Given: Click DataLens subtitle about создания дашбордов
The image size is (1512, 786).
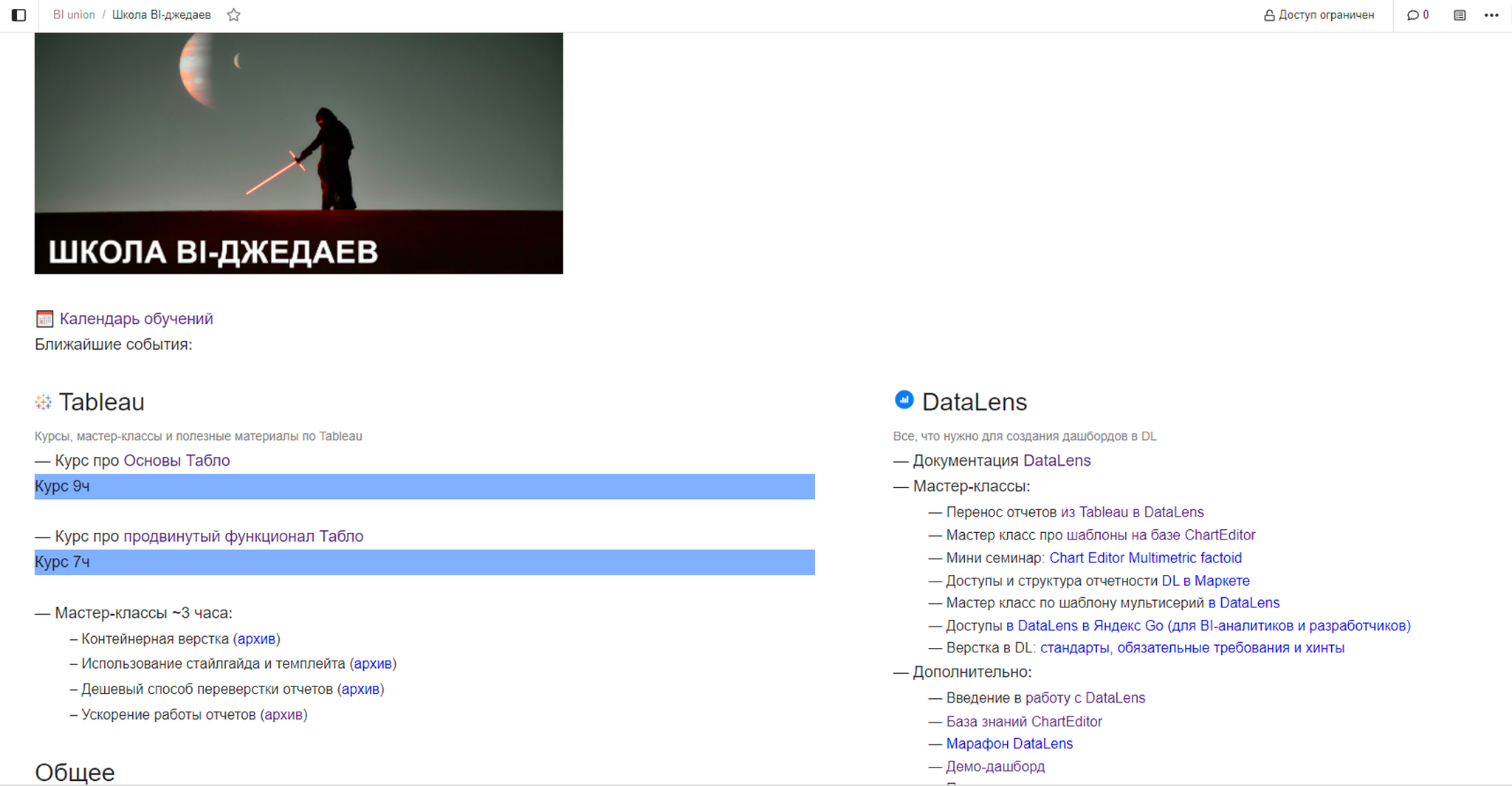Looking at the screenshot, I should pyautogui.click(x=1025, y=436).
